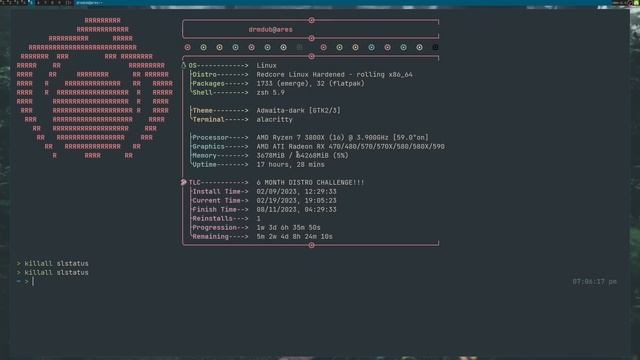Click the Theme value 'Adwaita-dark [GTK2/3]'

coord(298,110)
